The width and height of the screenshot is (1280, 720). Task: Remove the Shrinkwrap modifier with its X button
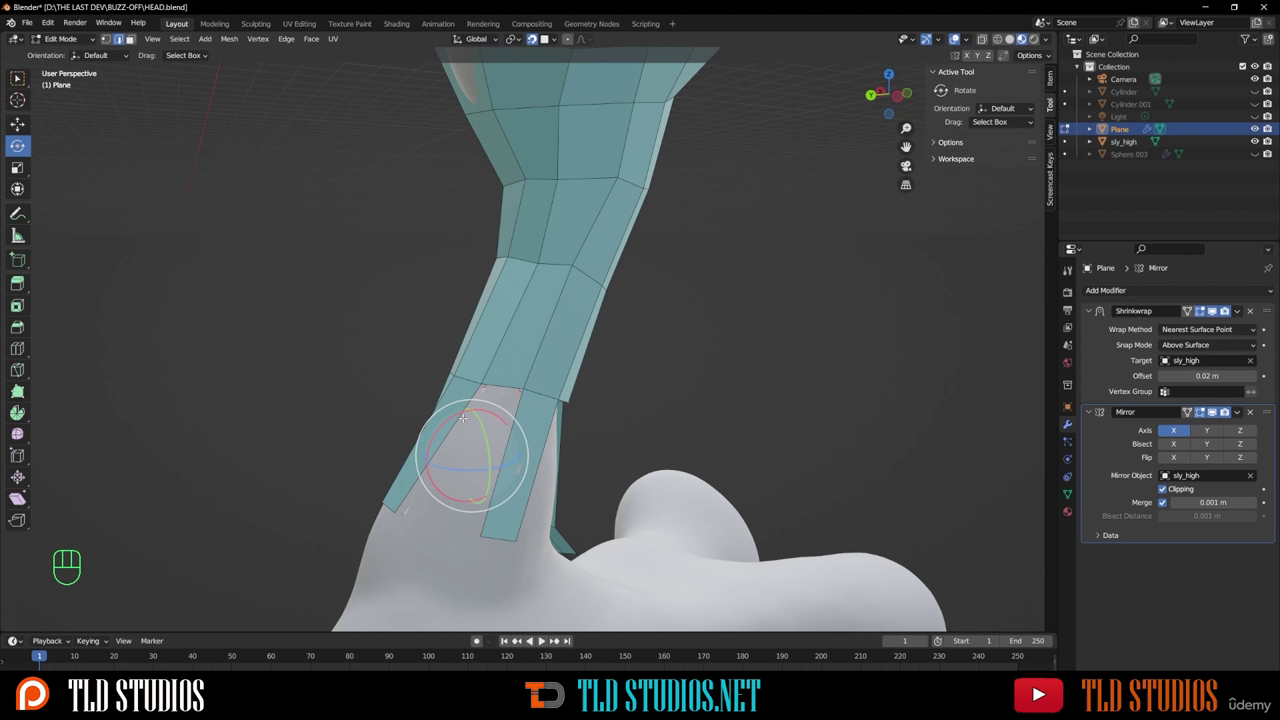(x=1250, y=311)
